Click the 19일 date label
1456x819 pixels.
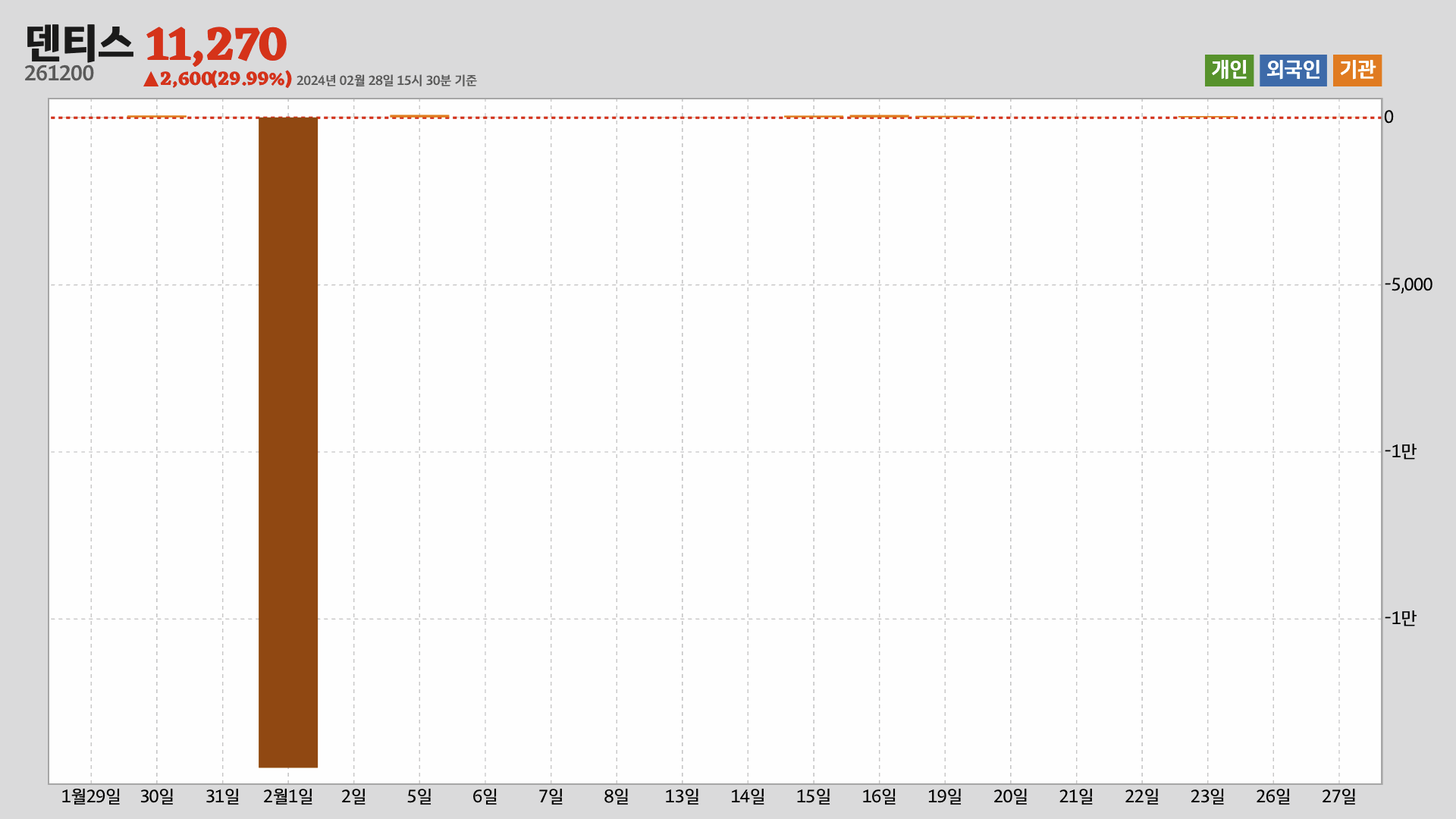click(945, 796)
